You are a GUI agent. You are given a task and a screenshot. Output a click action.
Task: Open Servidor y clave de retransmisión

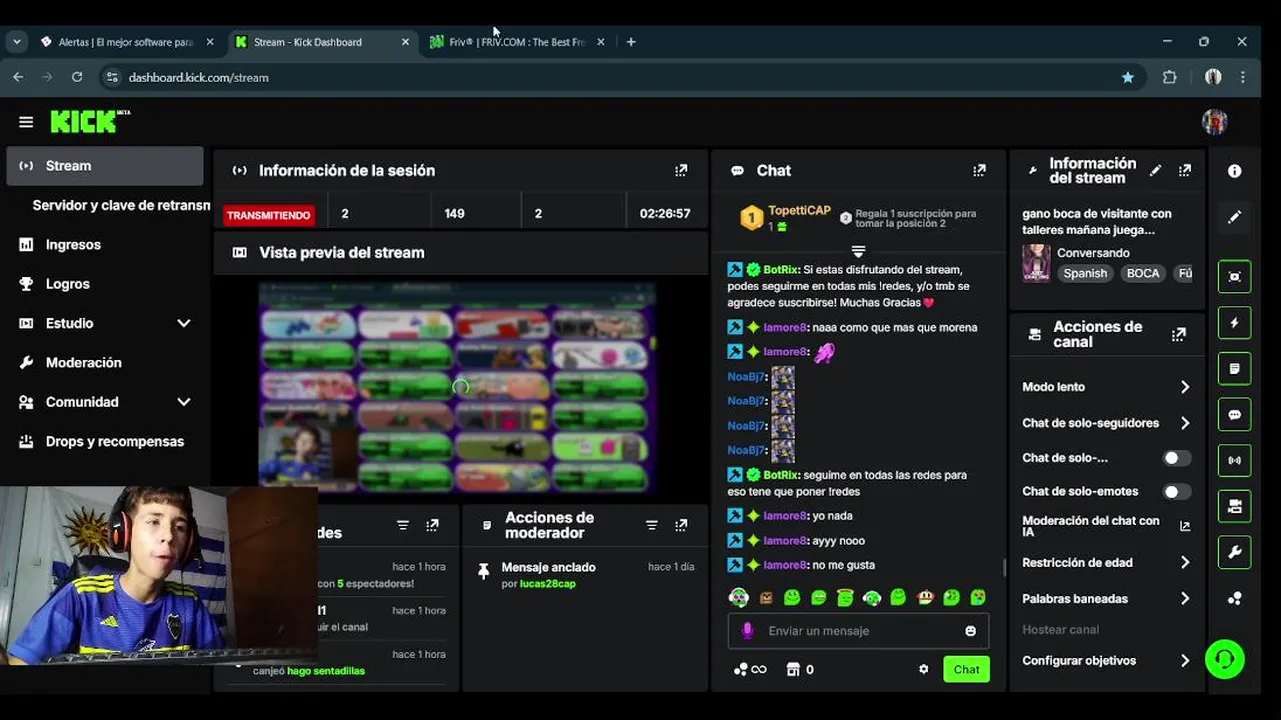(121, 205)
